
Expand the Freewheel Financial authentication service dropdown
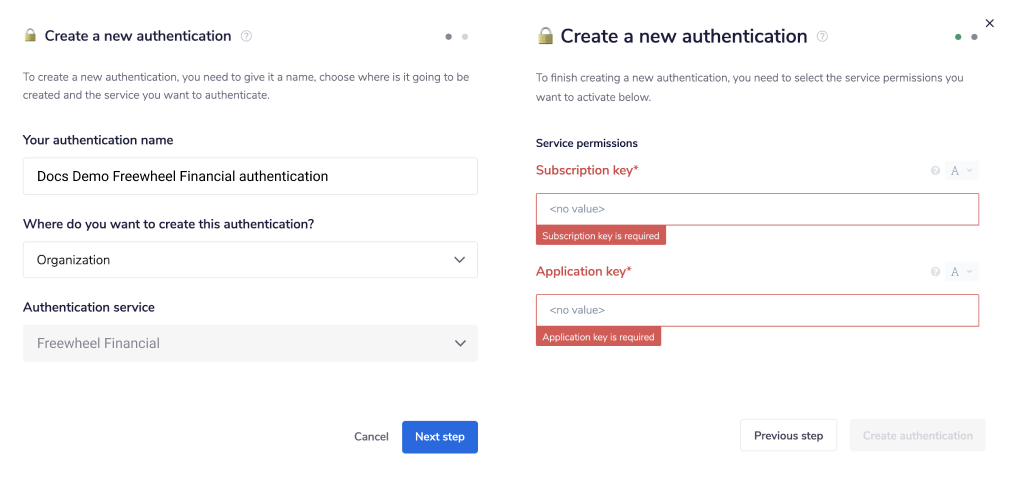click(x=250, y=343)
